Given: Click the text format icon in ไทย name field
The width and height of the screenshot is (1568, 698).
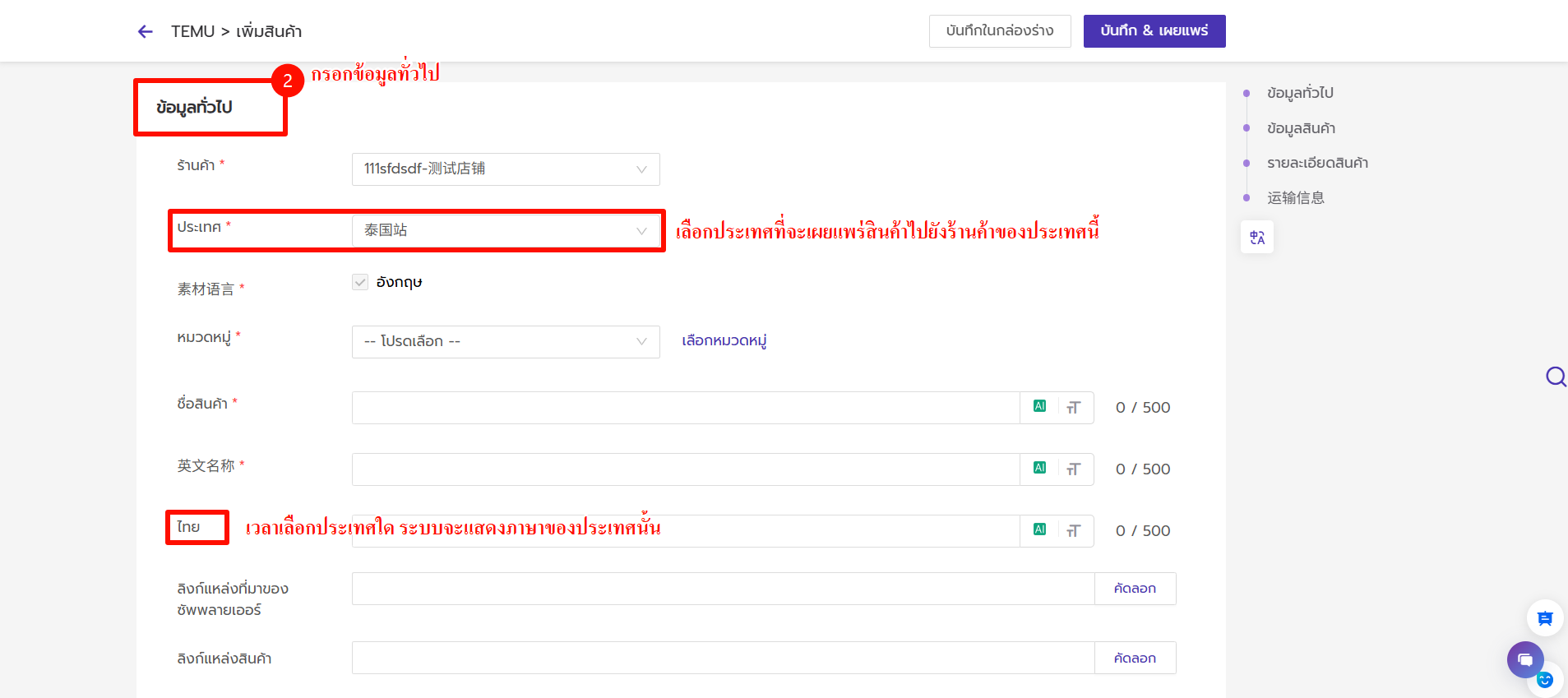Looking at the screenshot, I should 1073,531.
